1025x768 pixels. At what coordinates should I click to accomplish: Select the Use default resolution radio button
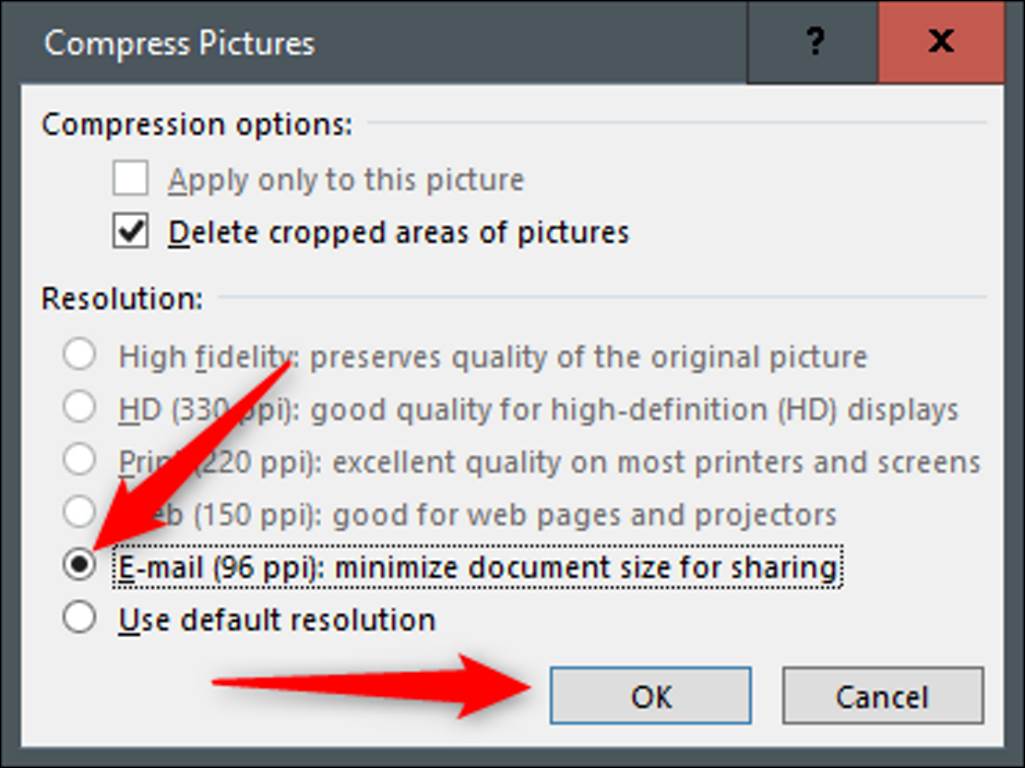pyautogui.click(x=79, y=619)
